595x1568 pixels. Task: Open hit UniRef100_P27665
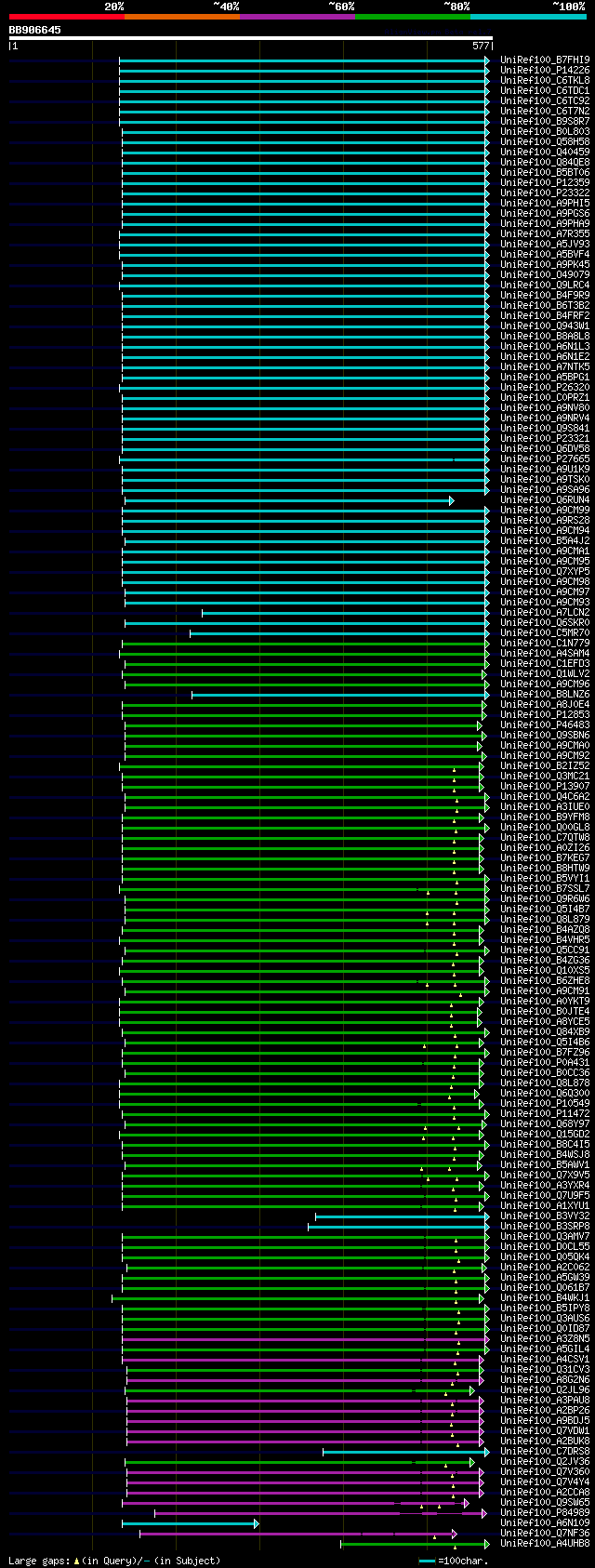[545, 458]
